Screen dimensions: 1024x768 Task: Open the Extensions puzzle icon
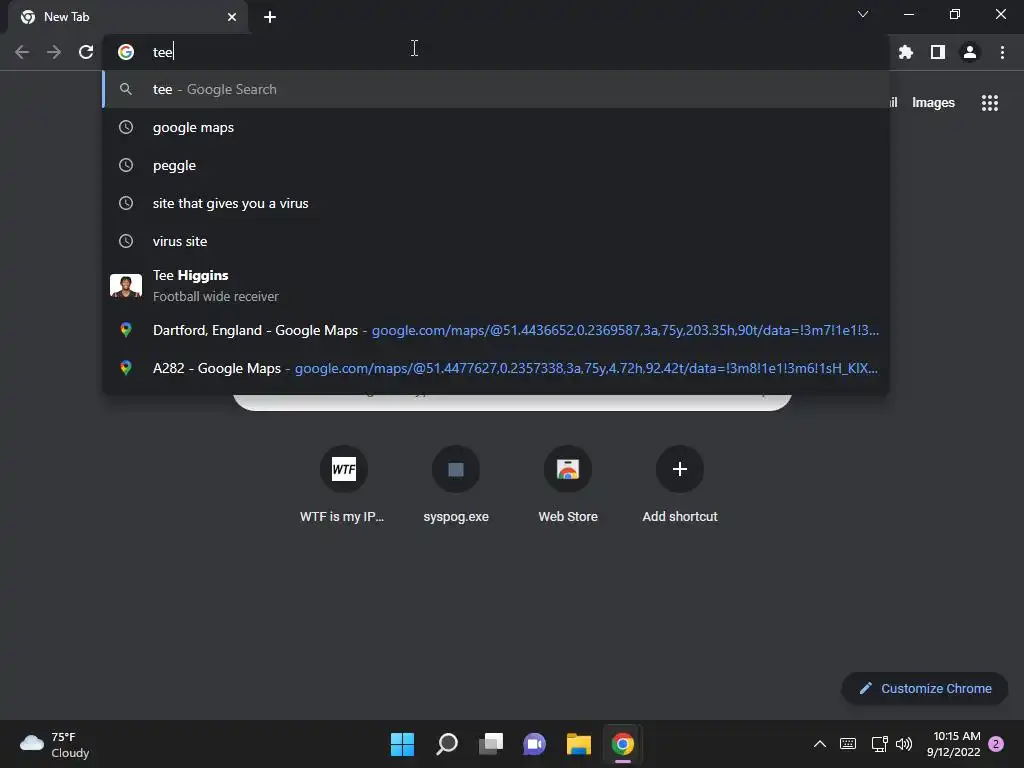pyautogui.click(x=905, y=52)
